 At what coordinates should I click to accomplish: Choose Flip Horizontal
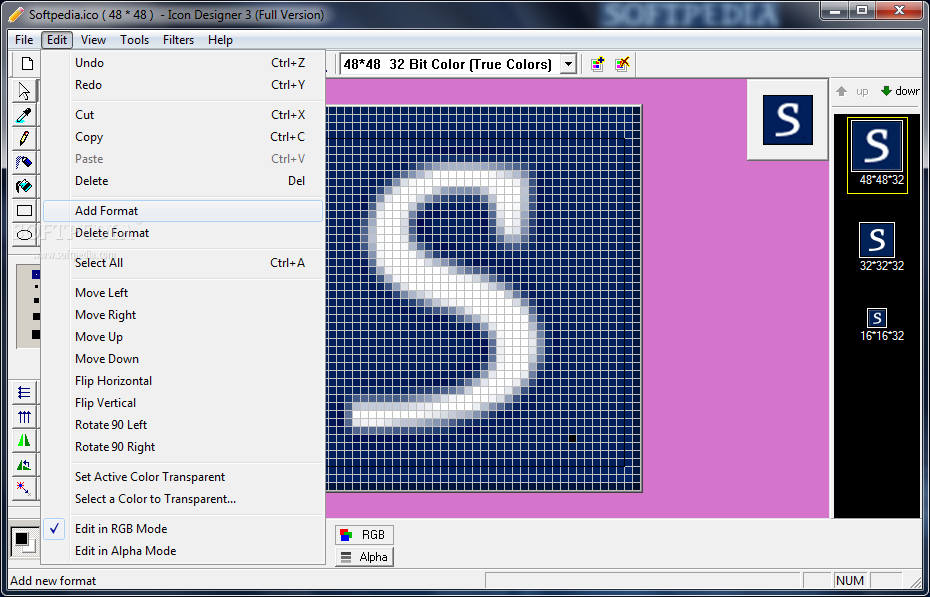point(183,381)
